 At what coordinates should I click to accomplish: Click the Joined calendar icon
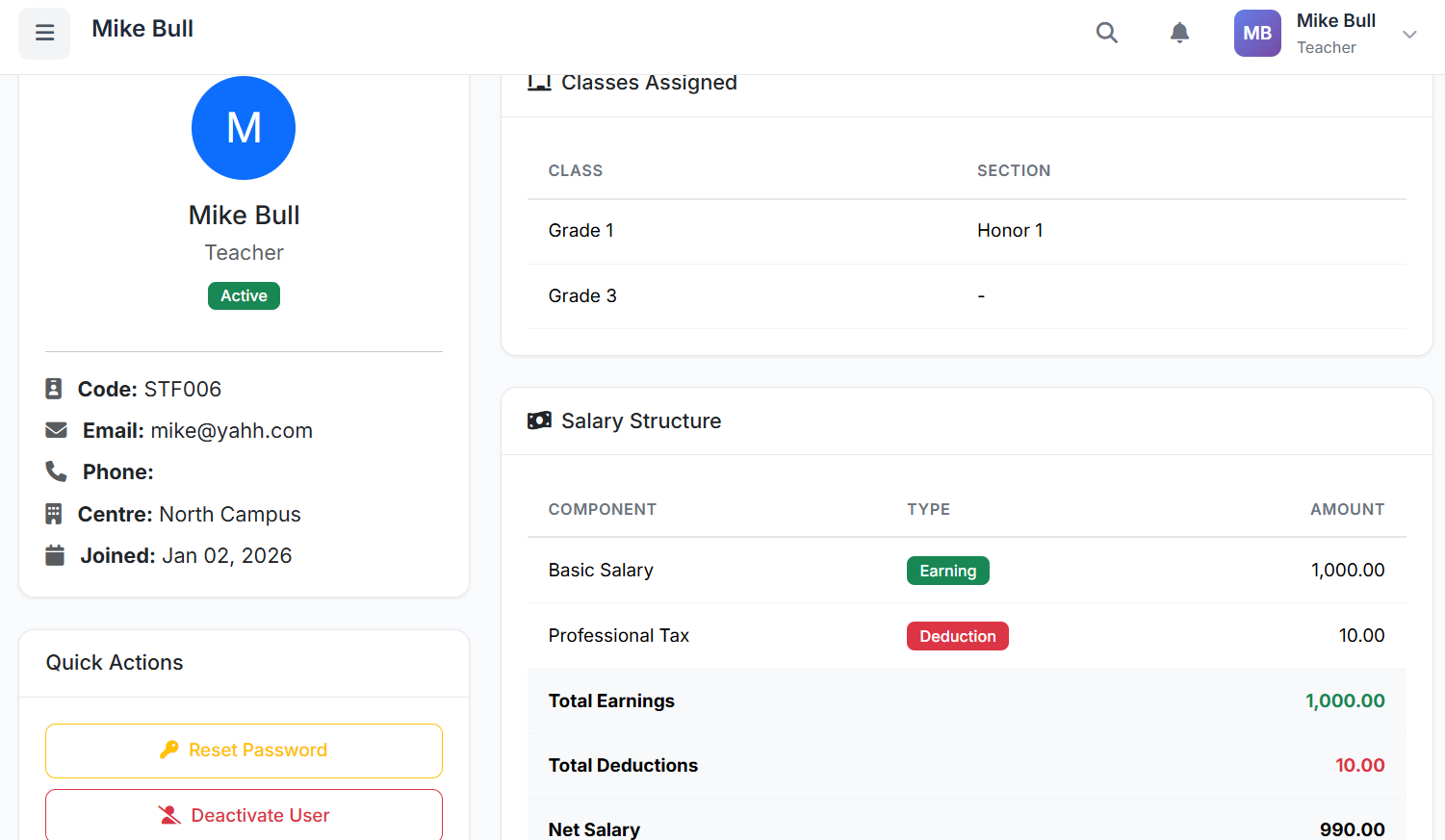(55, 555)
